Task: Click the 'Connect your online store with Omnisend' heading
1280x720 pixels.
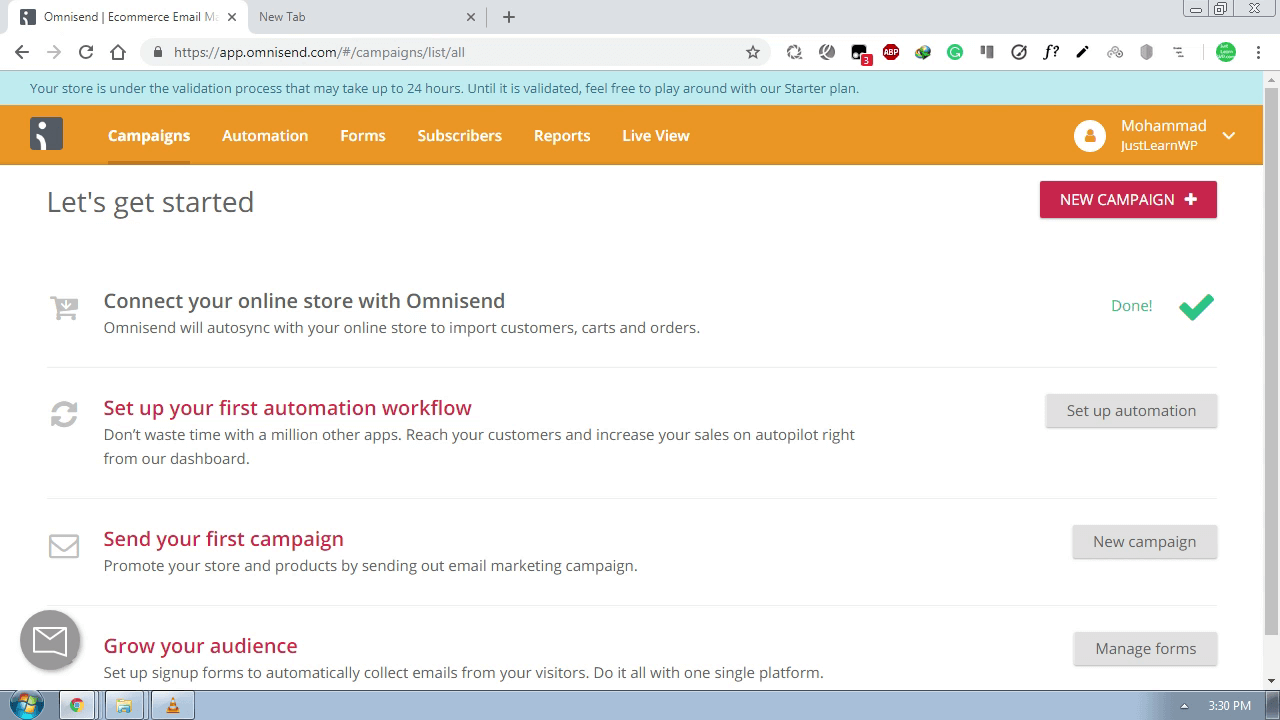Action: pyautogui.click(x=304, y=301)
